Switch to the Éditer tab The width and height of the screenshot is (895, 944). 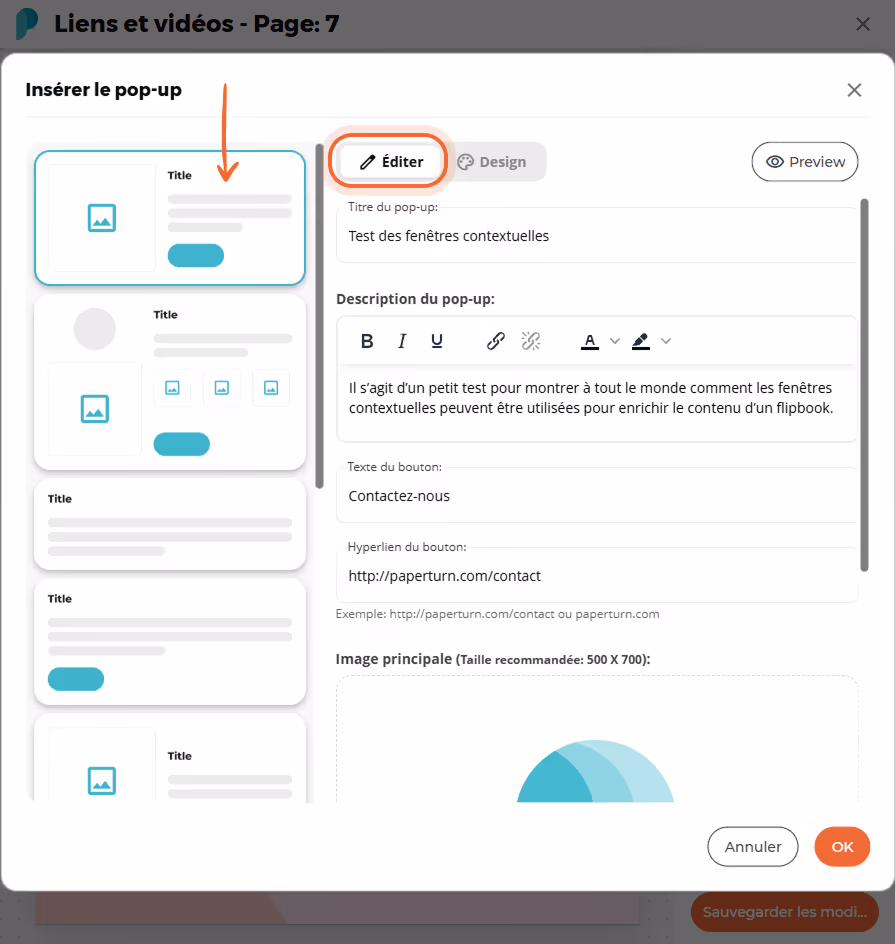click(x=392, y=162)
